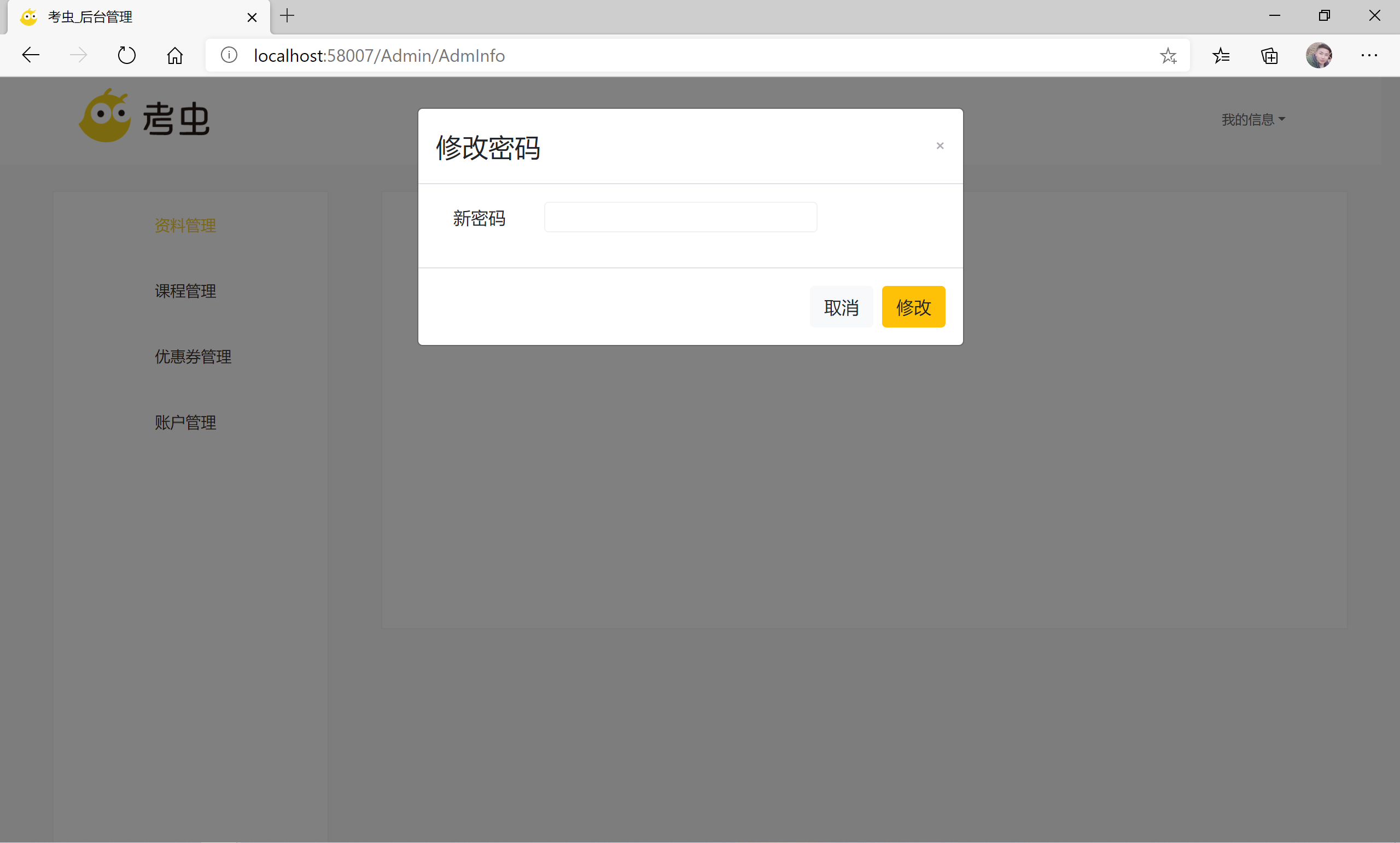1400x843 pixels.
Task: Open the favorites list
Action: 1221,55
